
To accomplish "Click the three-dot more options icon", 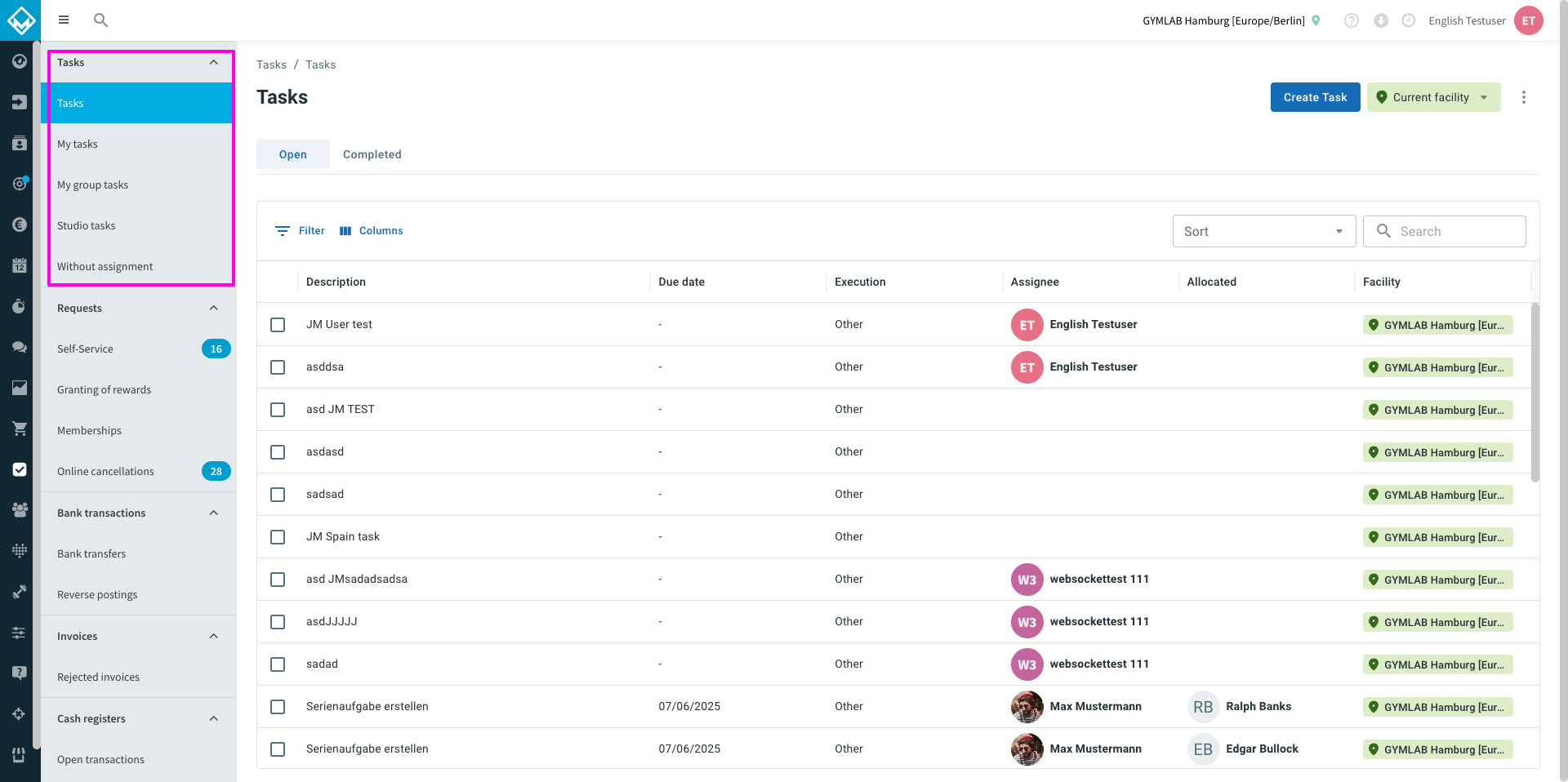I will pyautogui.click(x=1523, y=97).
